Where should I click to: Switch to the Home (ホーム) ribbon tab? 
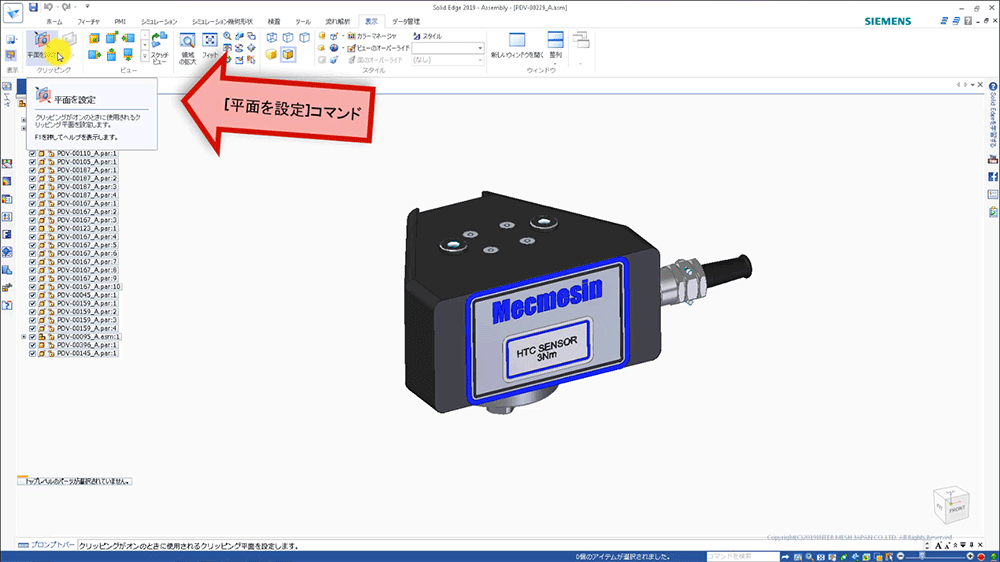coord(54,21)
